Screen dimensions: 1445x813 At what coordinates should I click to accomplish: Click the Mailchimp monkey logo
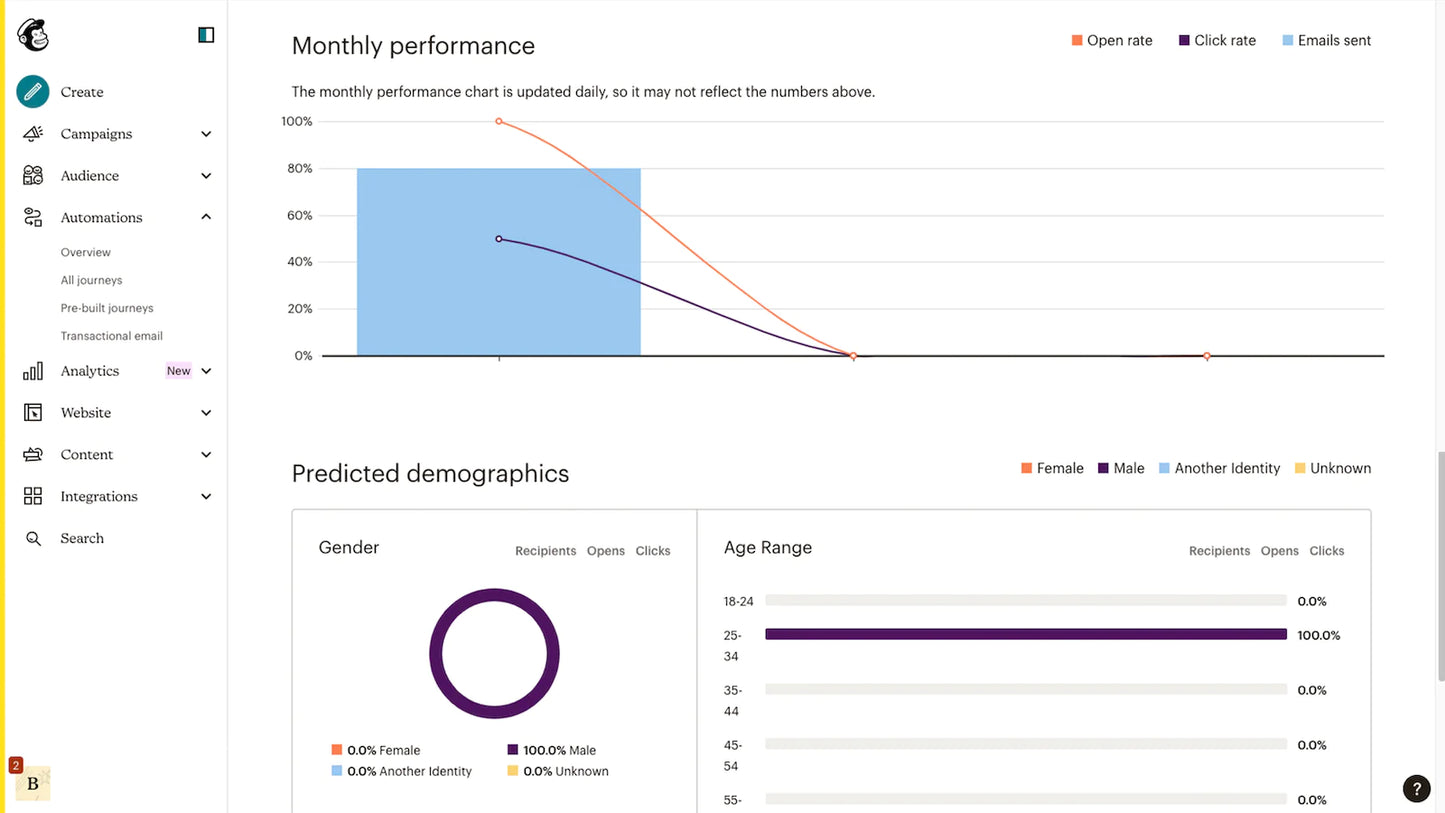32,35
